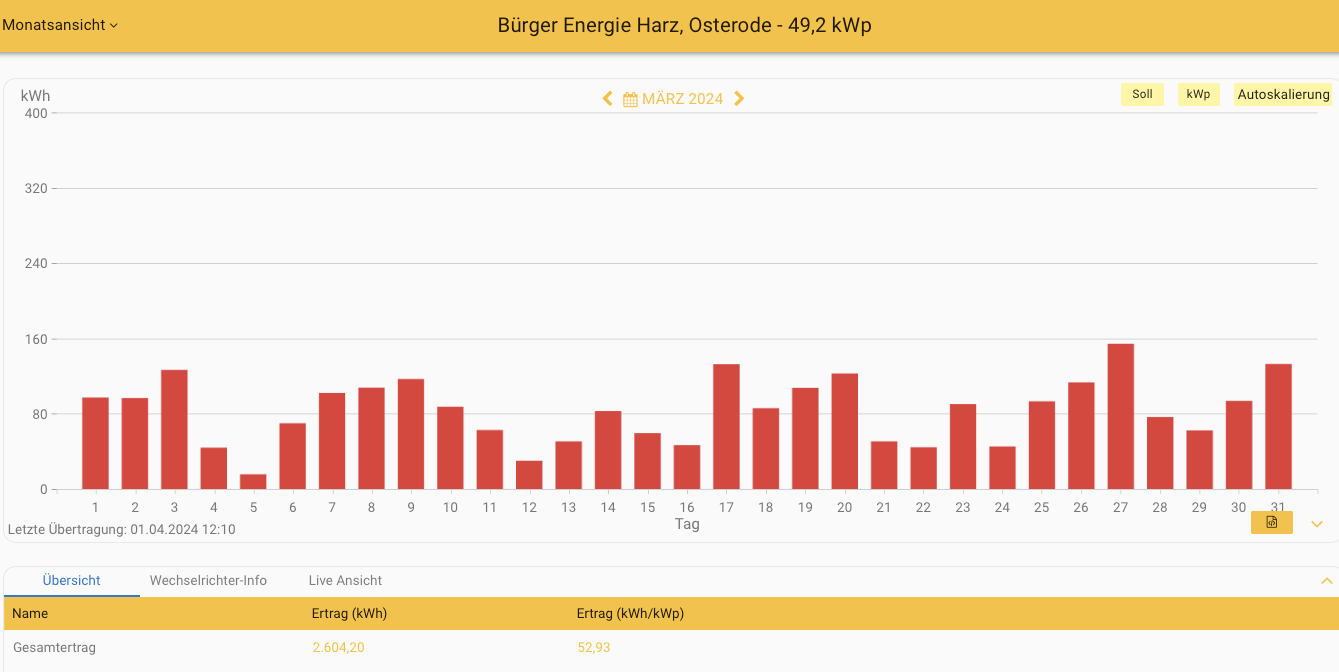
Task: Open the Monatsansicht view dropdown
Action: click(x=60, y=25)
